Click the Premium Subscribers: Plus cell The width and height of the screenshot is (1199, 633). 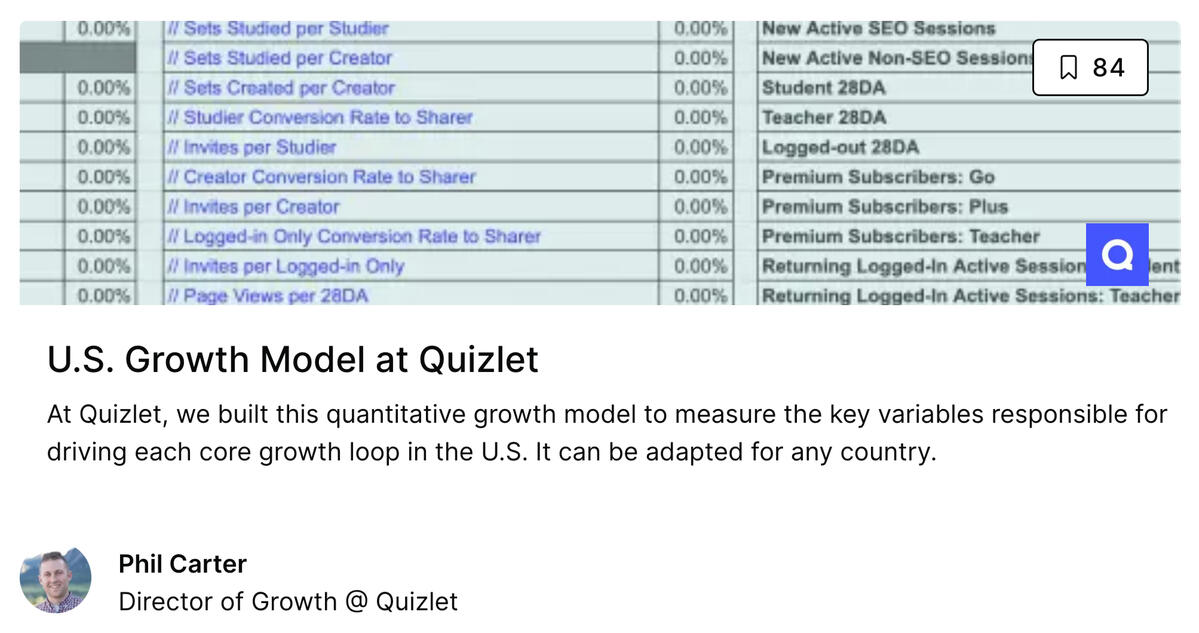(x=968, y=207)
